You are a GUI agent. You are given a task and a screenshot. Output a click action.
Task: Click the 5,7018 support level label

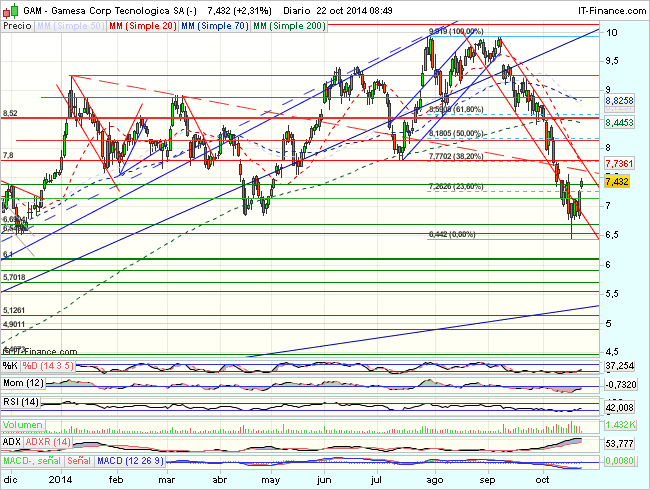tap(14, 277)
